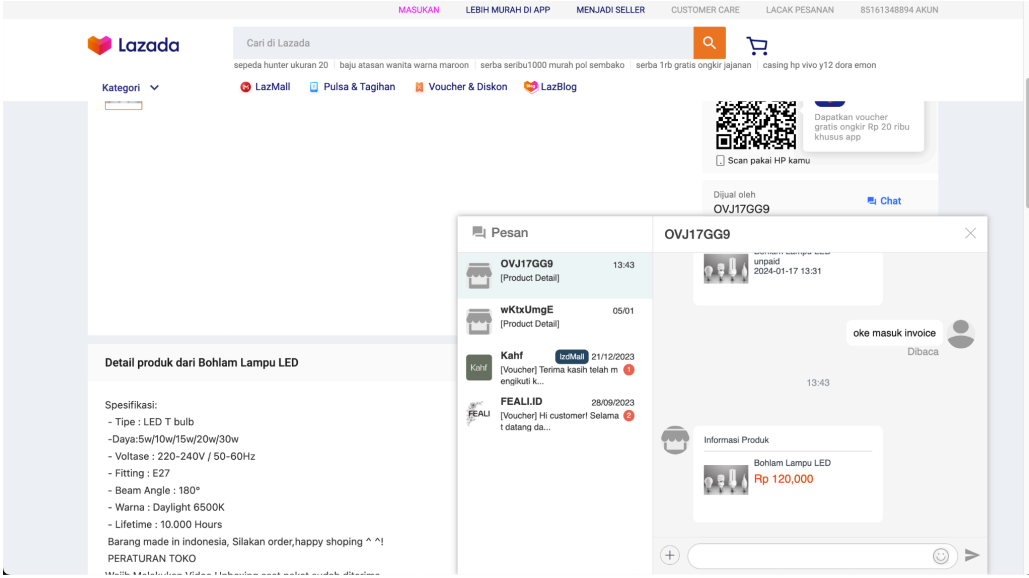The width and height of the screenshot is (1029, 578).
Task: Click LazBlog navigation item
Action: [550, 87]
